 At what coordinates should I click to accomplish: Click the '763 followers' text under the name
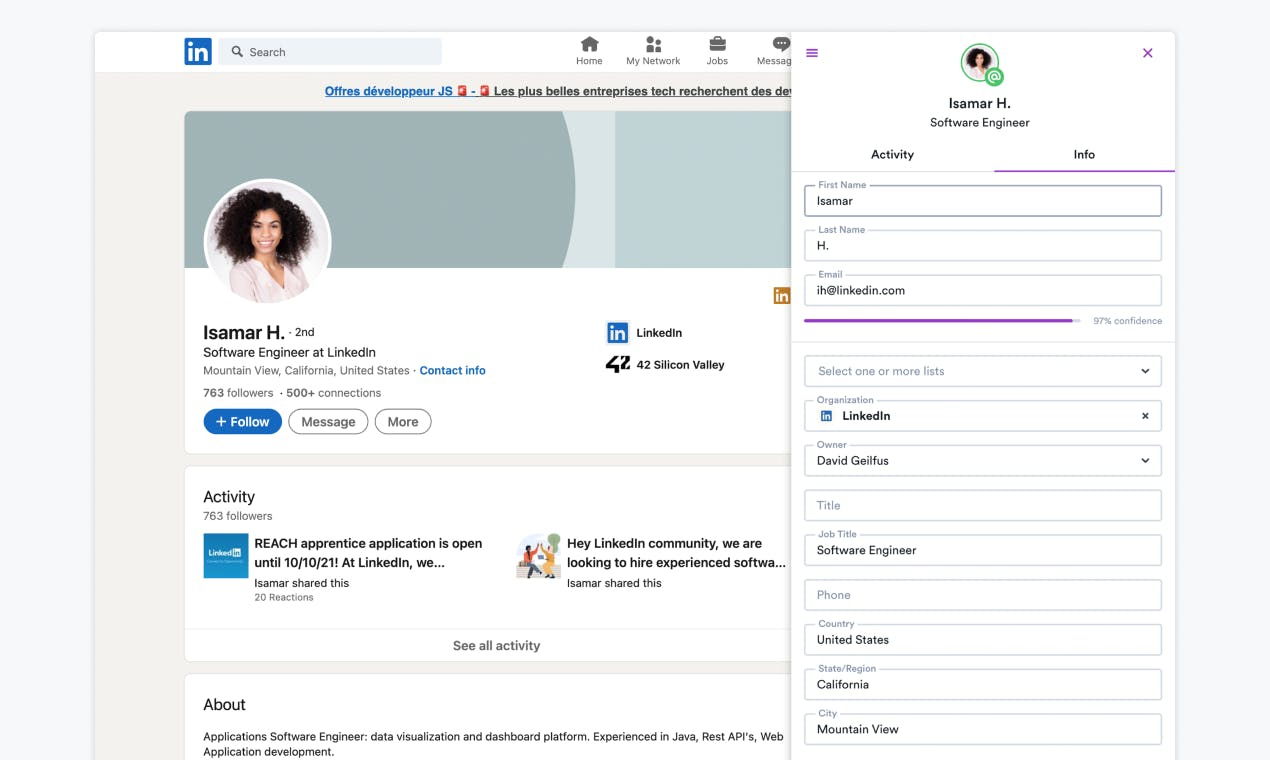(x=238, y=393)
